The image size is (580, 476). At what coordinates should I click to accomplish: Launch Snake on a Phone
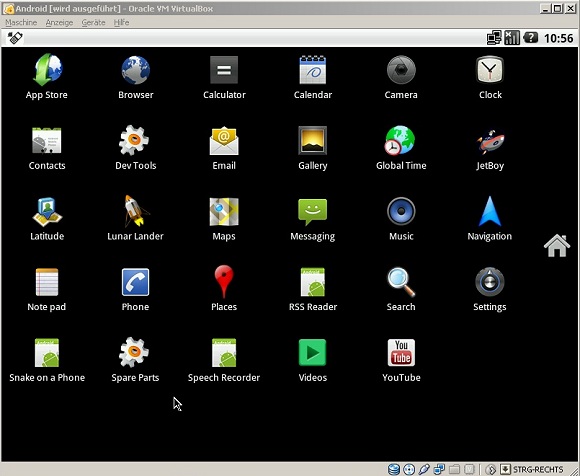tap(47, 360)
